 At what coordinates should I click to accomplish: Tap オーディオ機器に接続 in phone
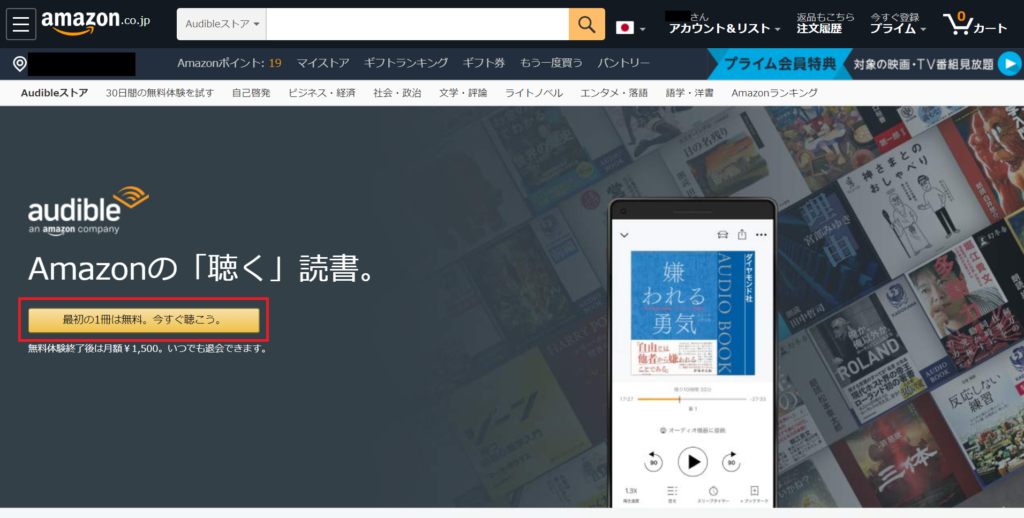[x=692, y=430]
